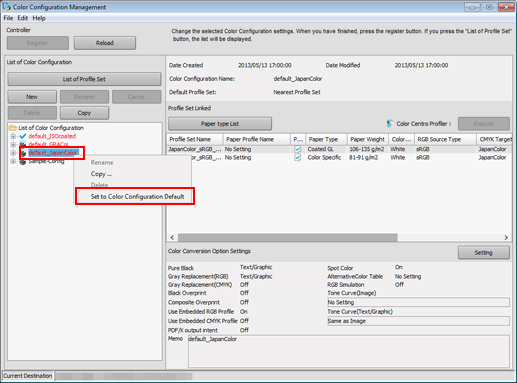This screenshot has height=383, width=517.
Task: Click the greyed Rename button
Action: click(x=84, y=97)
